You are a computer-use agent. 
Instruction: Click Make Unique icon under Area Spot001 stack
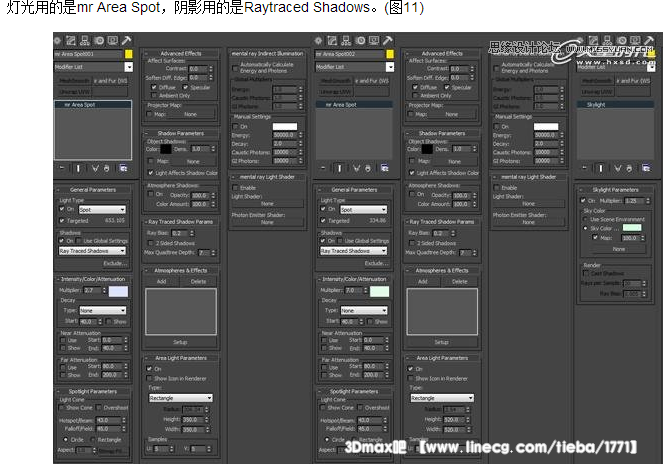pyautogui.click(x=95, y=168)
